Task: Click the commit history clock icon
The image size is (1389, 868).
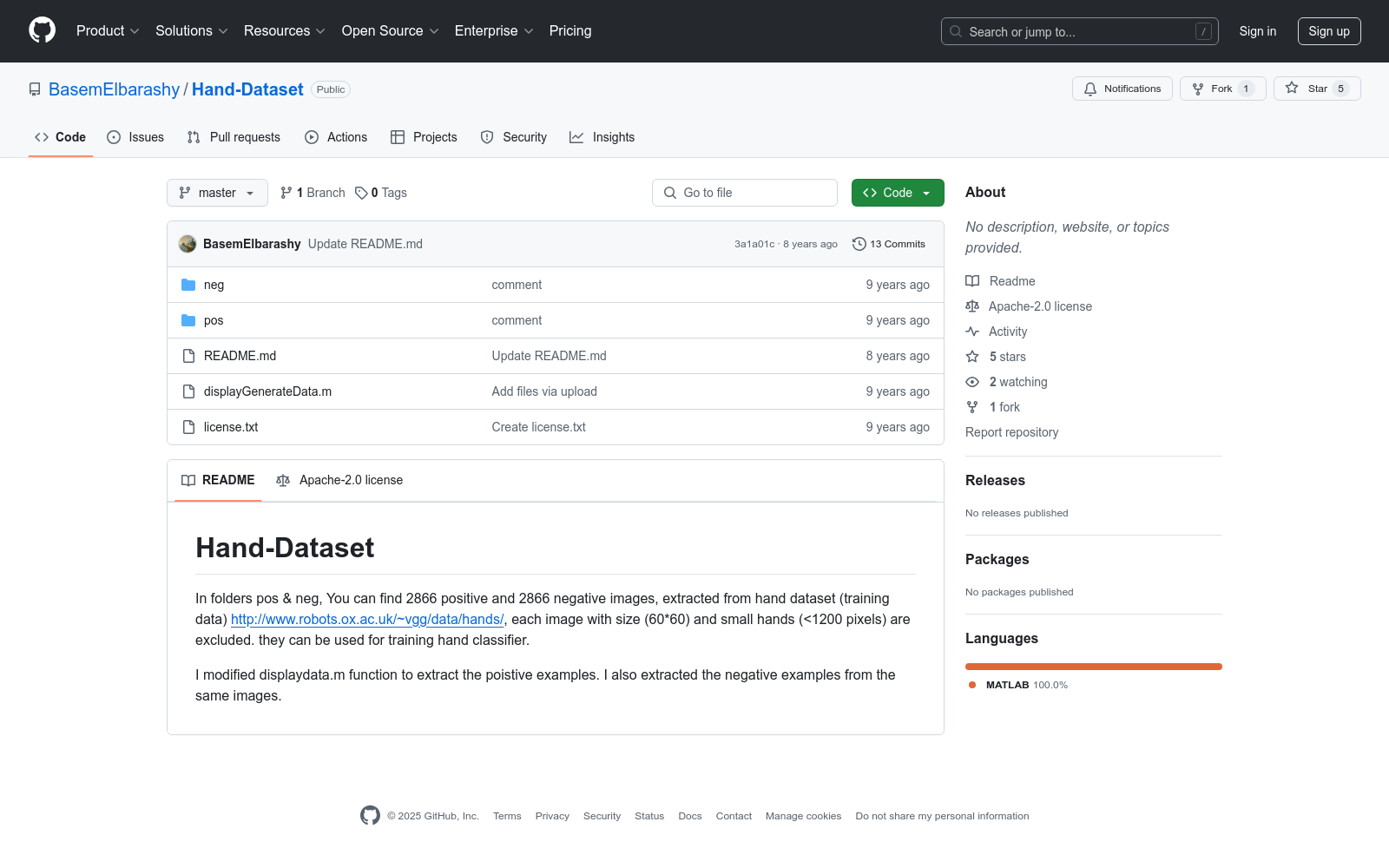Action: pos(859,244)
